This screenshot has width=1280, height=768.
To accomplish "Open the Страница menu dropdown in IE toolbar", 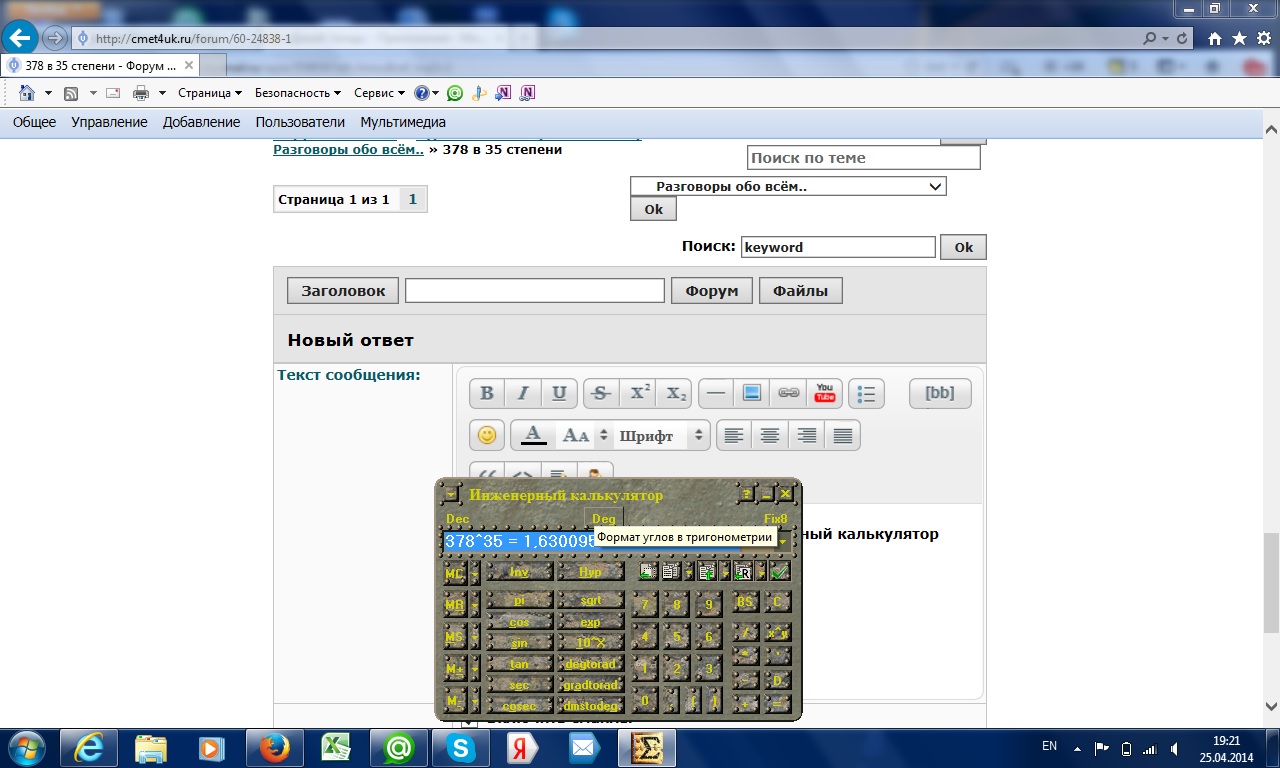I will point(210,93).
